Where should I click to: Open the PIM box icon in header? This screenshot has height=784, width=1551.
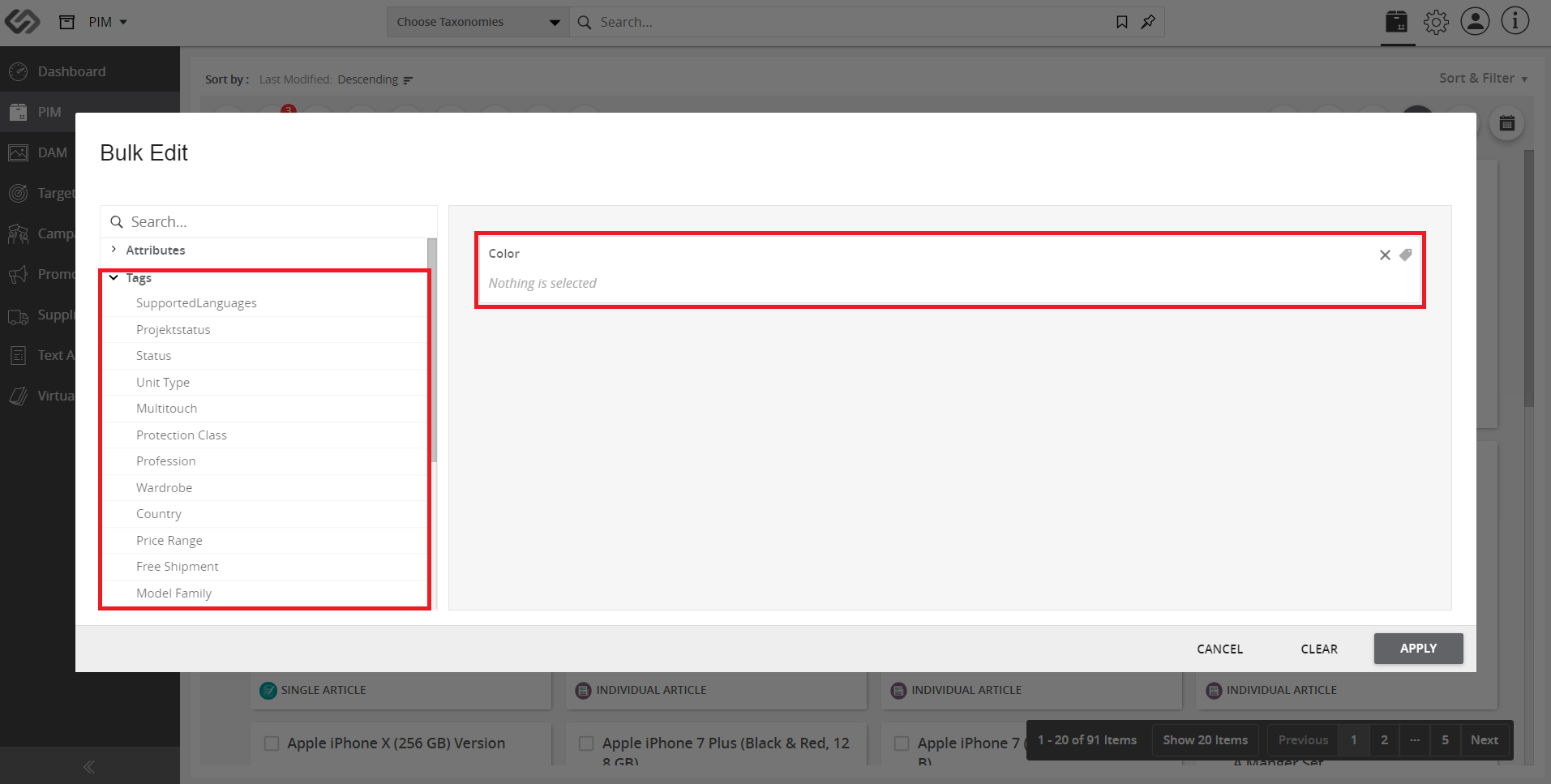(x=1397, y=22)
